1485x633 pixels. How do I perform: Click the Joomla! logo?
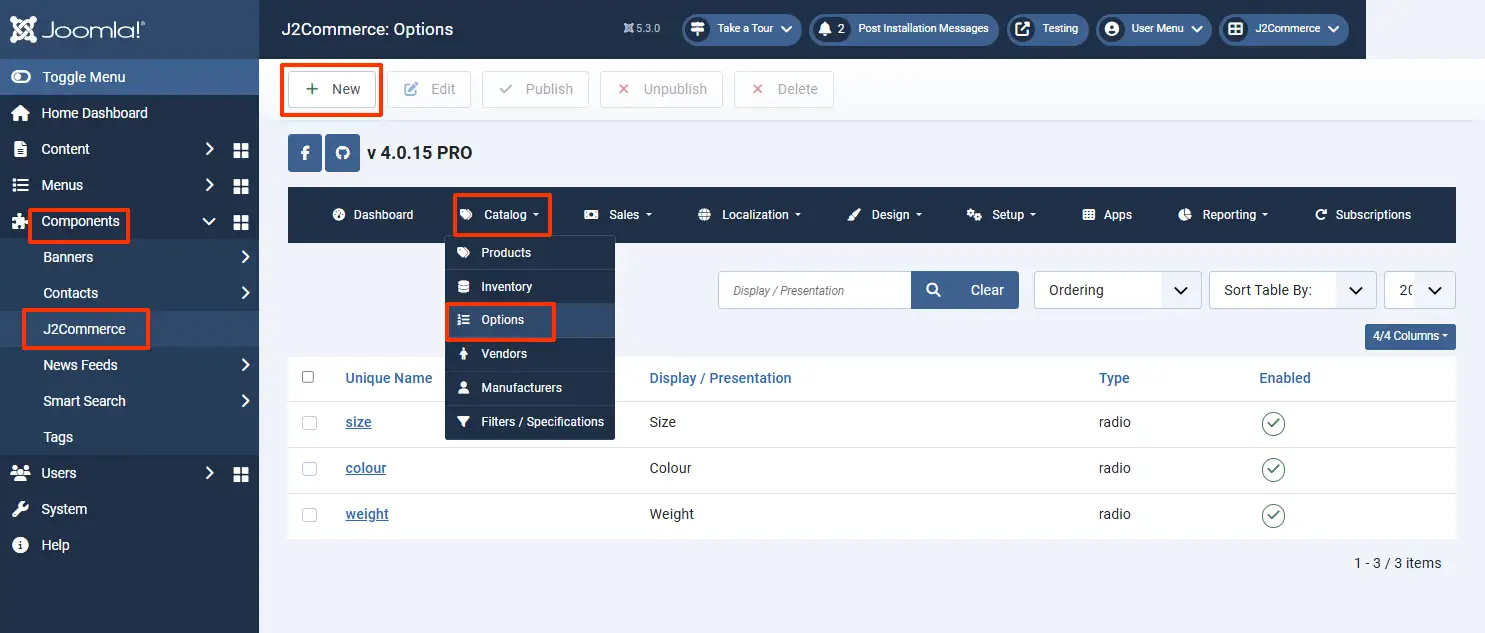[x=77, y=29]
